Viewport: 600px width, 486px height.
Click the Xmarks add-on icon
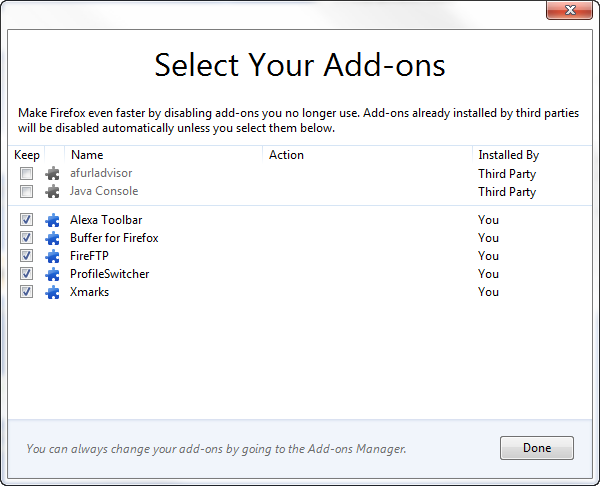[x=52, y=292]
